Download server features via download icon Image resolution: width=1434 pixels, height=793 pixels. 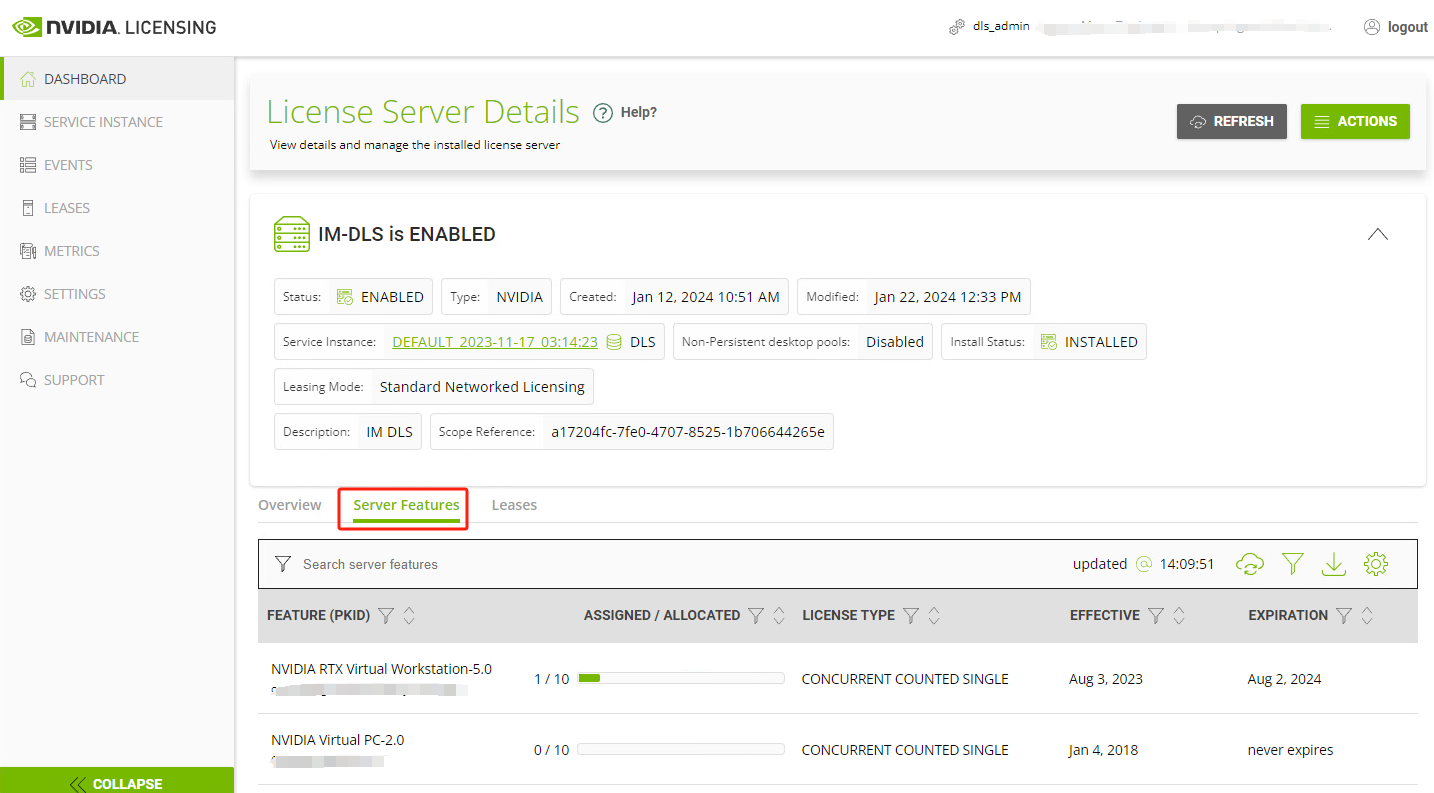point(1333,564)
